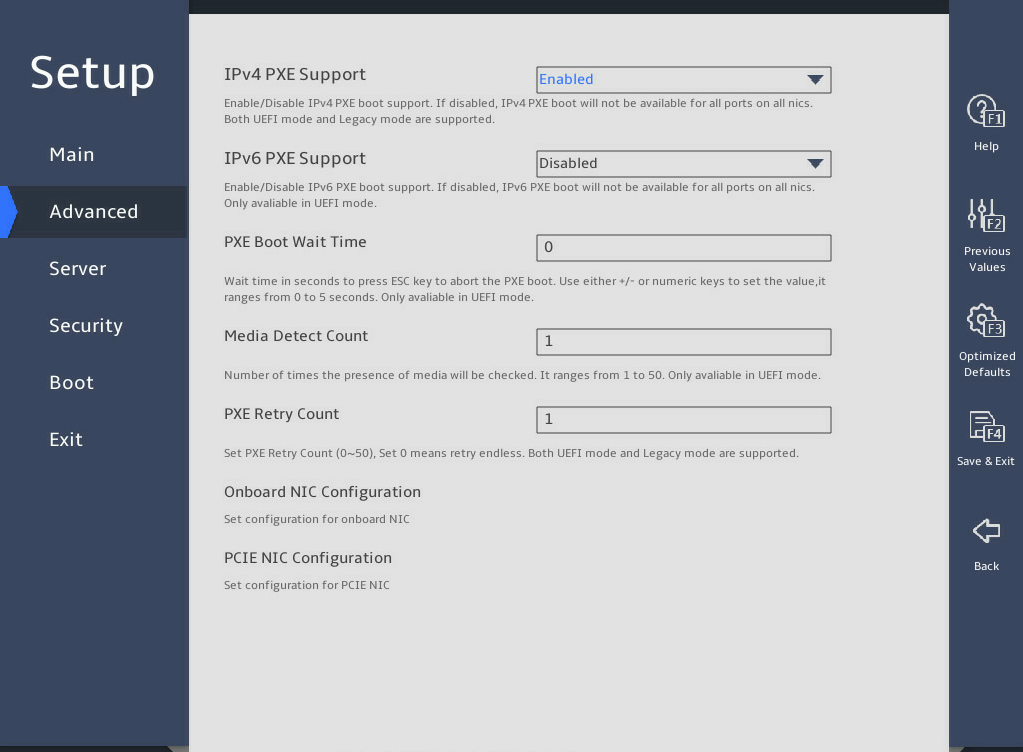1023x752 pixels.
Task: Focus the PXE Boot Wait Time field
Action: click(x=683, y=248)
